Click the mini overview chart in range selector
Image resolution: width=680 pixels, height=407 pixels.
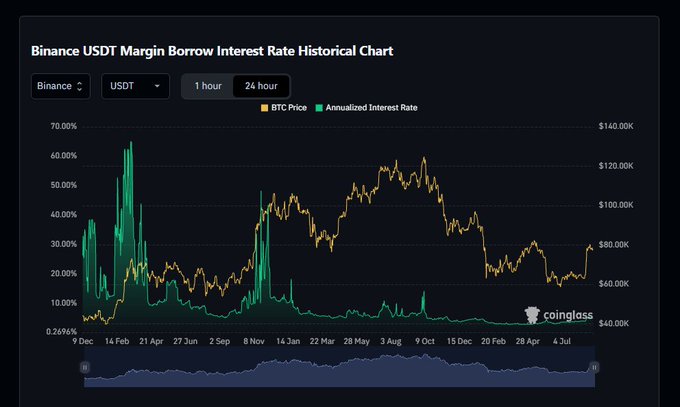coord(340,368)
